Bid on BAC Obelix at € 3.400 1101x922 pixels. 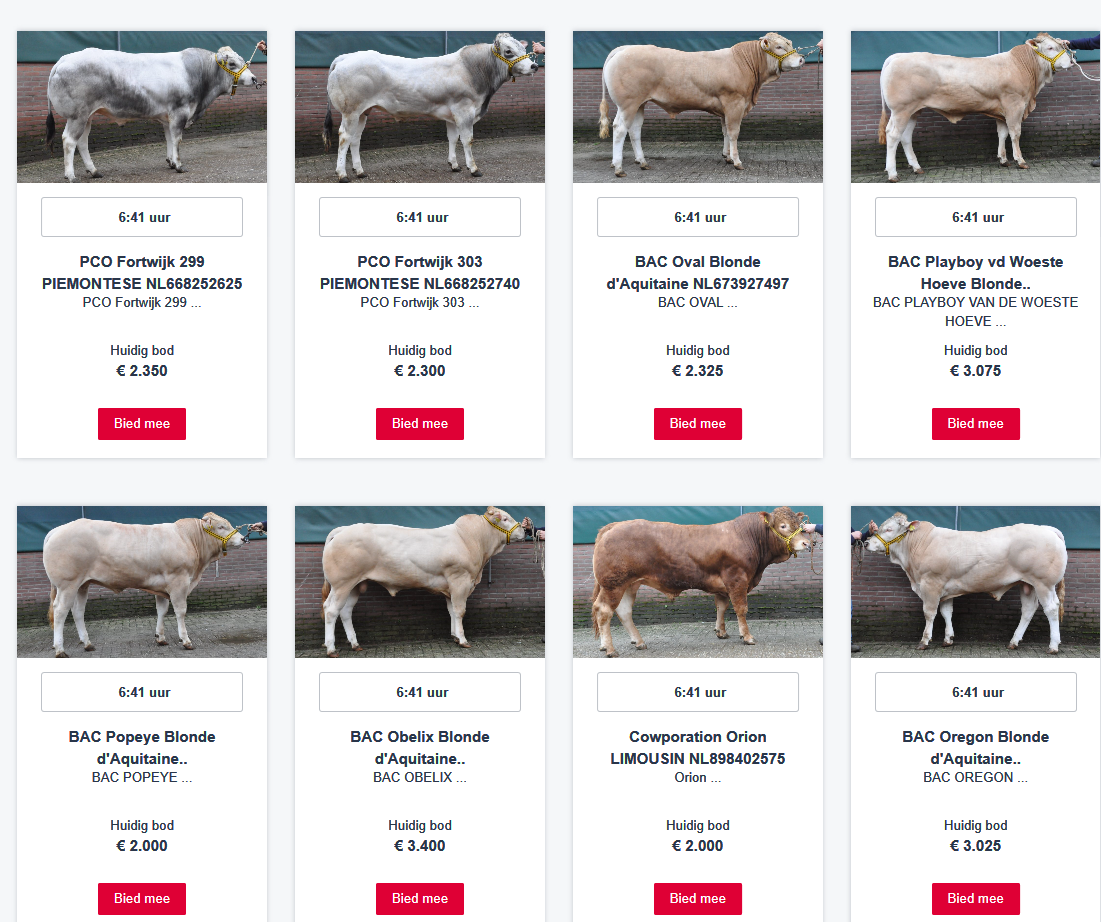pos(420,899)
